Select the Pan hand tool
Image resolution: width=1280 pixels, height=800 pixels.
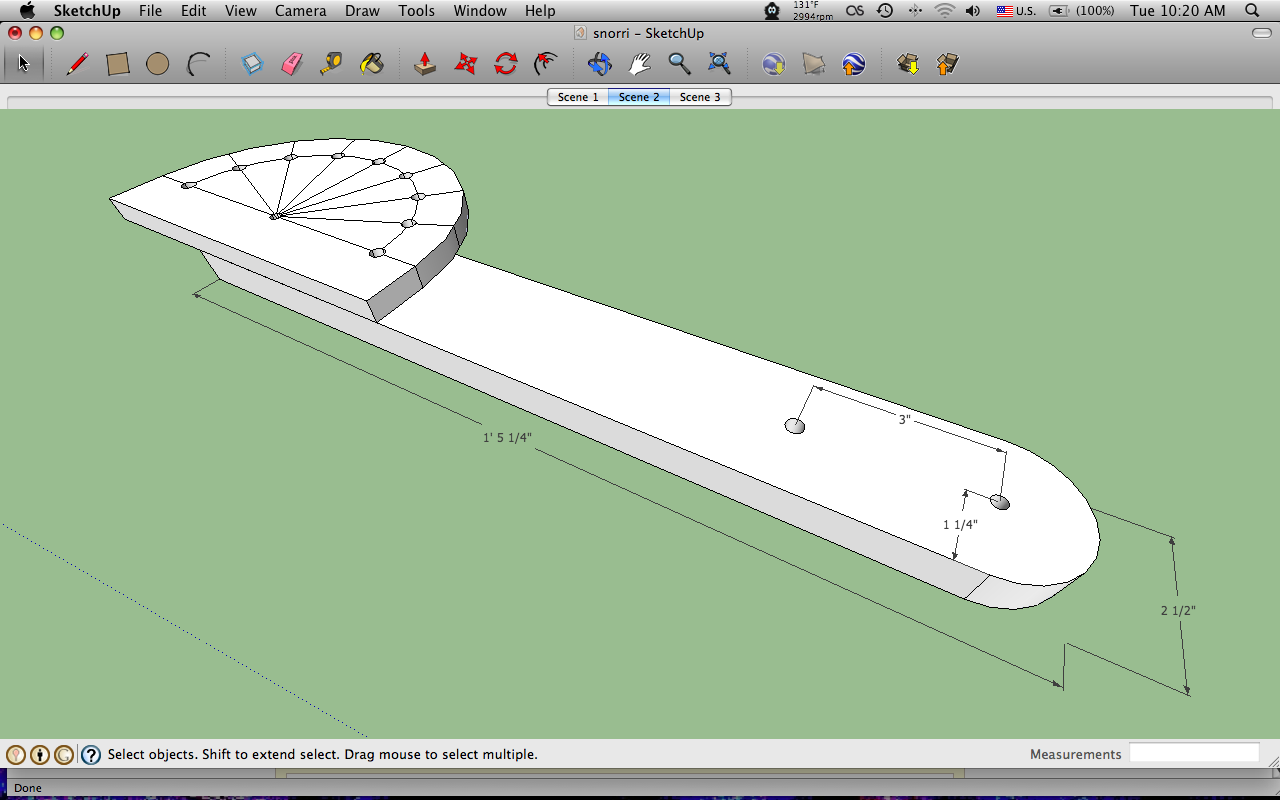[639, 64]
